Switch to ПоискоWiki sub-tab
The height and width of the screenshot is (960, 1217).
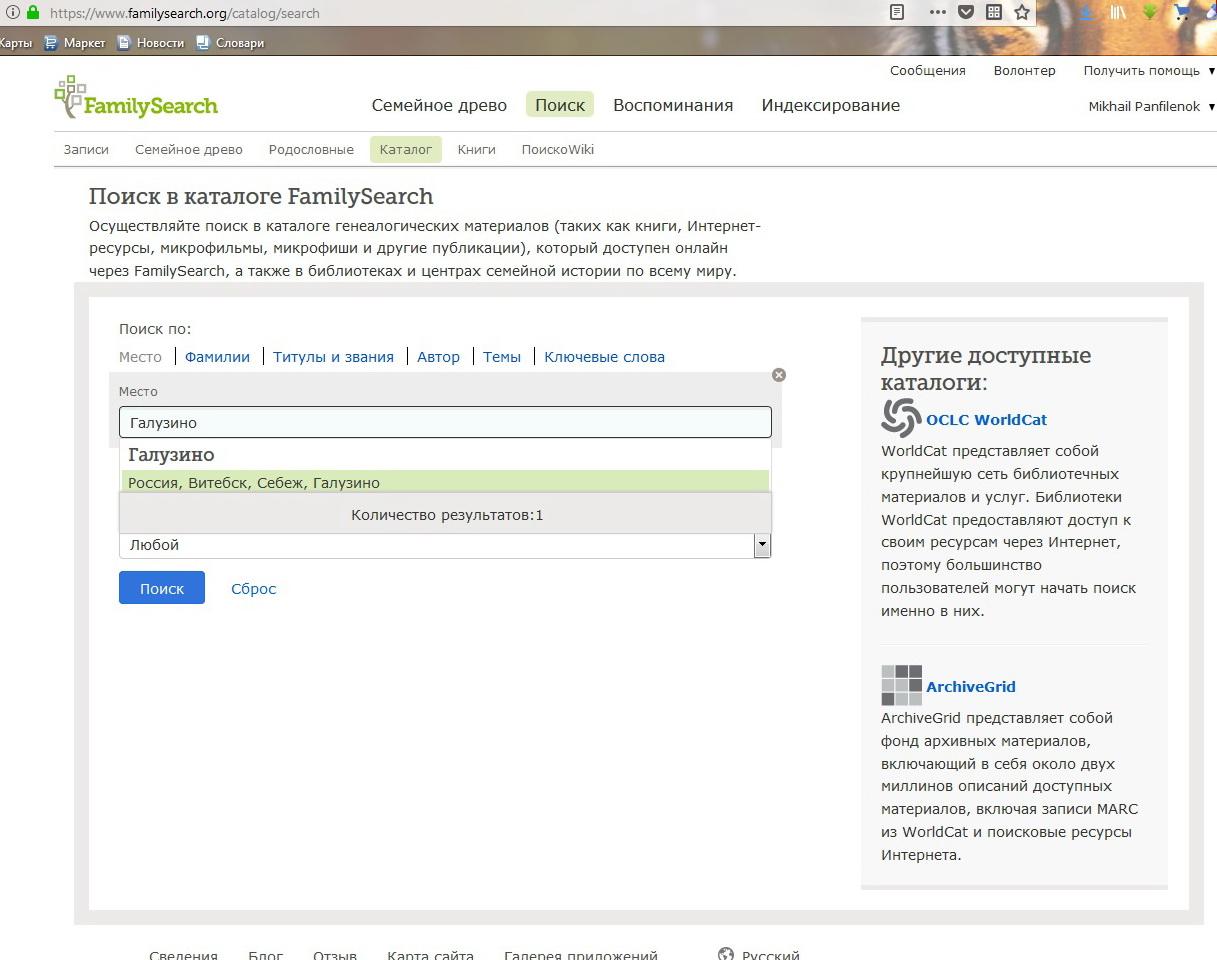coord(558,149)
